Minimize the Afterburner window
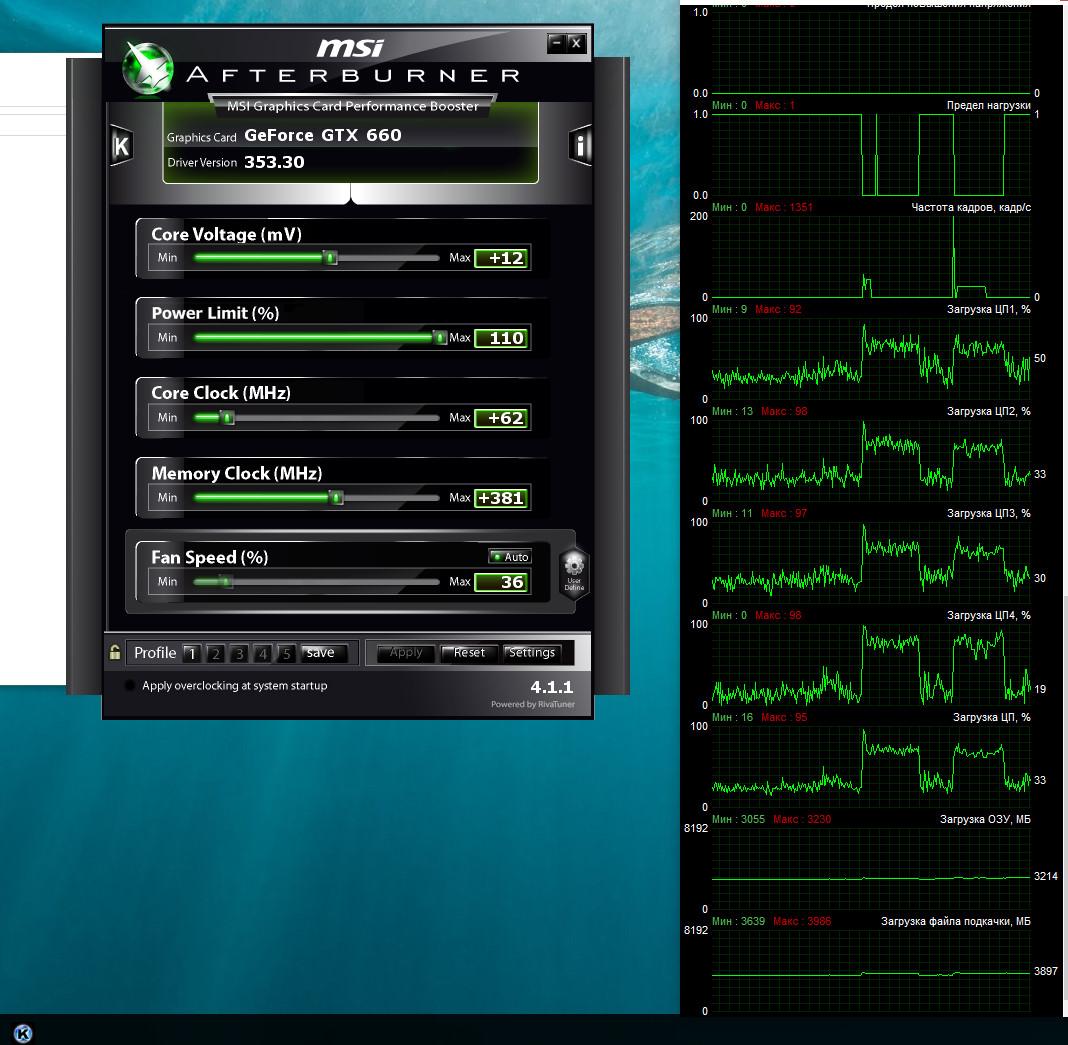This screenshot has height=1045, width=1068. tap(556, 43)
